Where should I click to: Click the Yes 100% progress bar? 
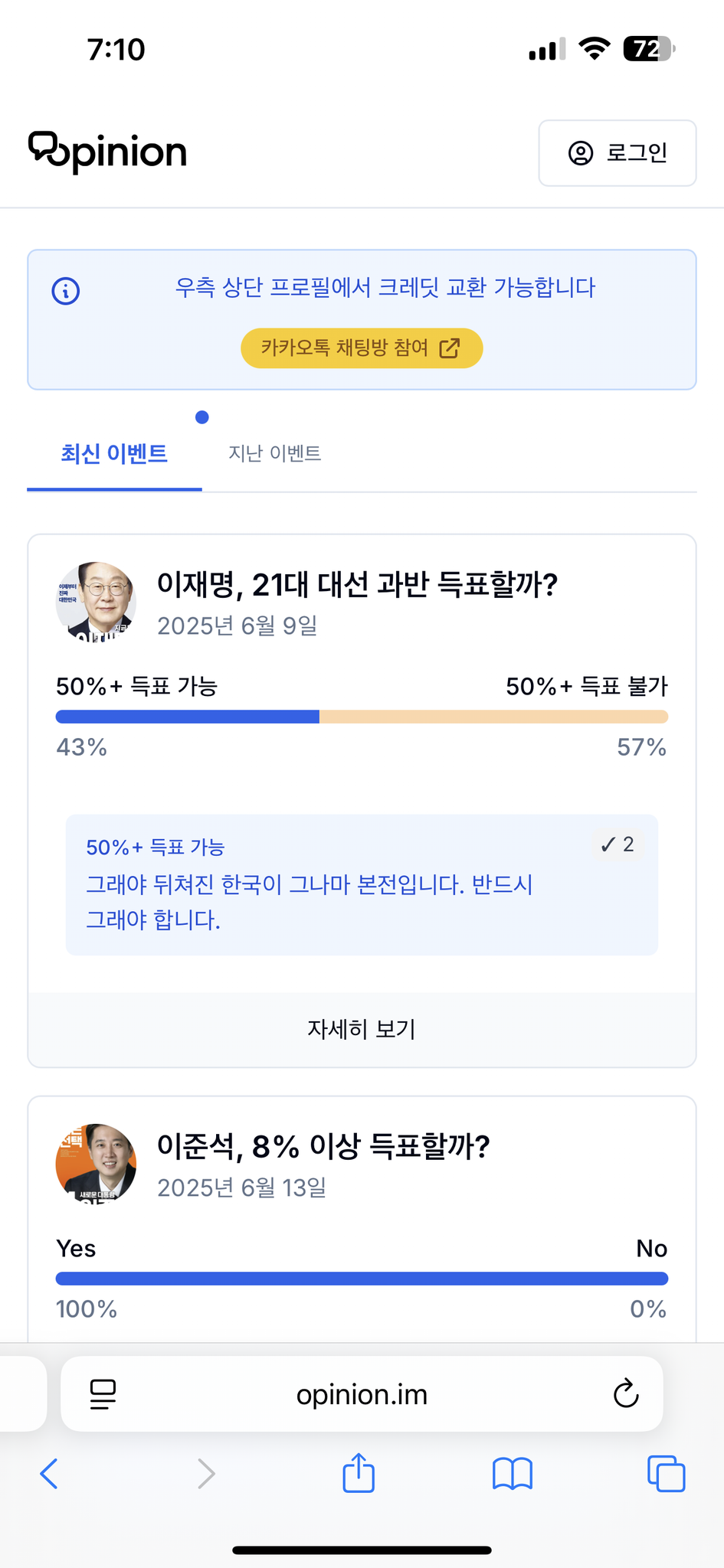362,1279
